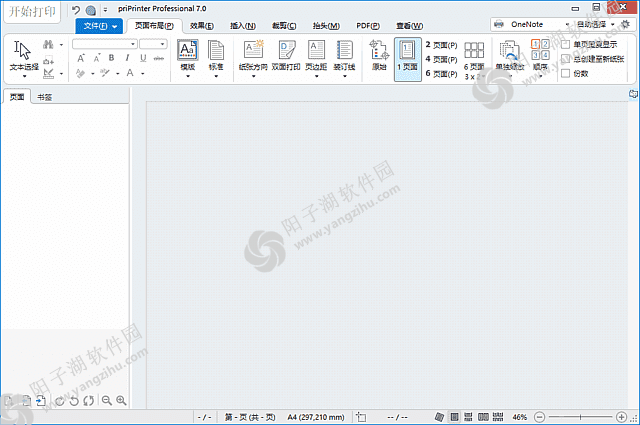Expand the arrow under 纸张方向 paper orientation
The width and height of the screenshot is (640, 425).
click(x=253, y=76)
